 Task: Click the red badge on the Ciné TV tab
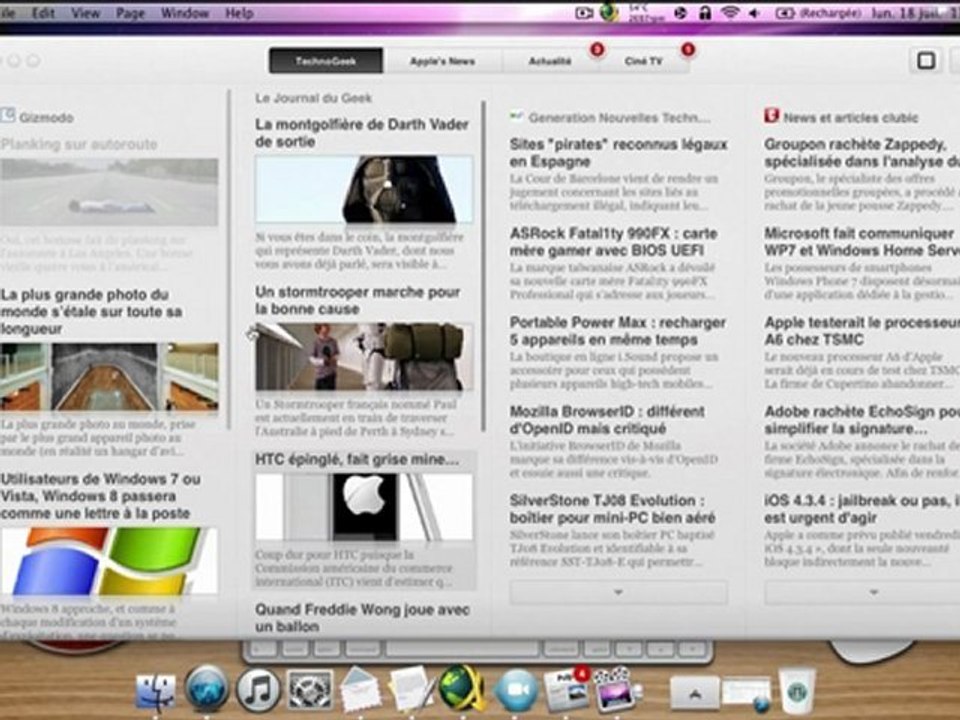click(x=688, y=50)
